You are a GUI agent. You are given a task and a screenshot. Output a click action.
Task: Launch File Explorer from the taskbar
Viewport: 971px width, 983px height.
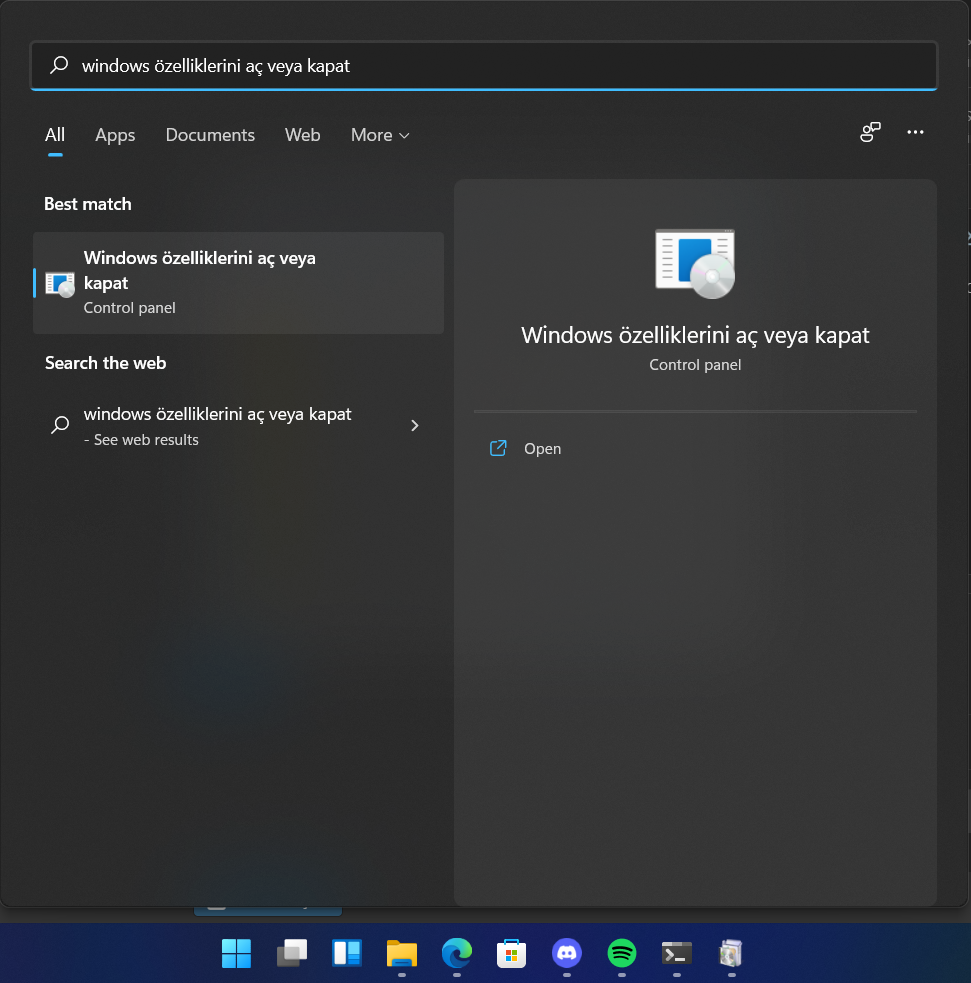pos(402,954)
